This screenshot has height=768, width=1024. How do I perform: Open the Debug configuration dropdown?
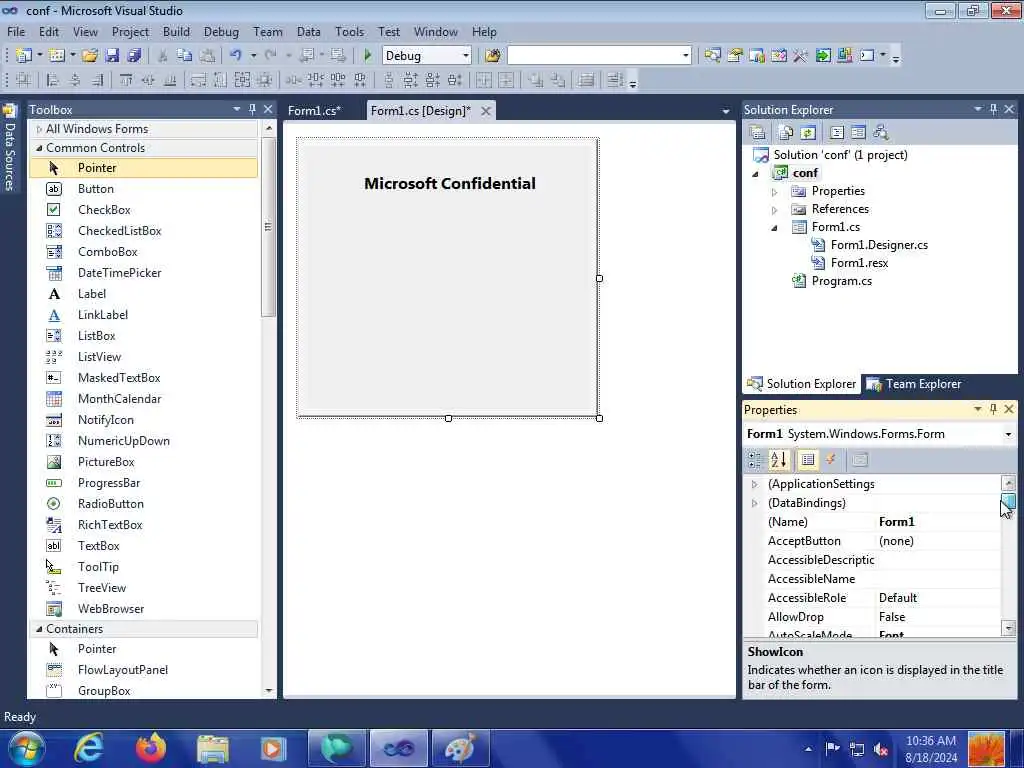[466, 56]
